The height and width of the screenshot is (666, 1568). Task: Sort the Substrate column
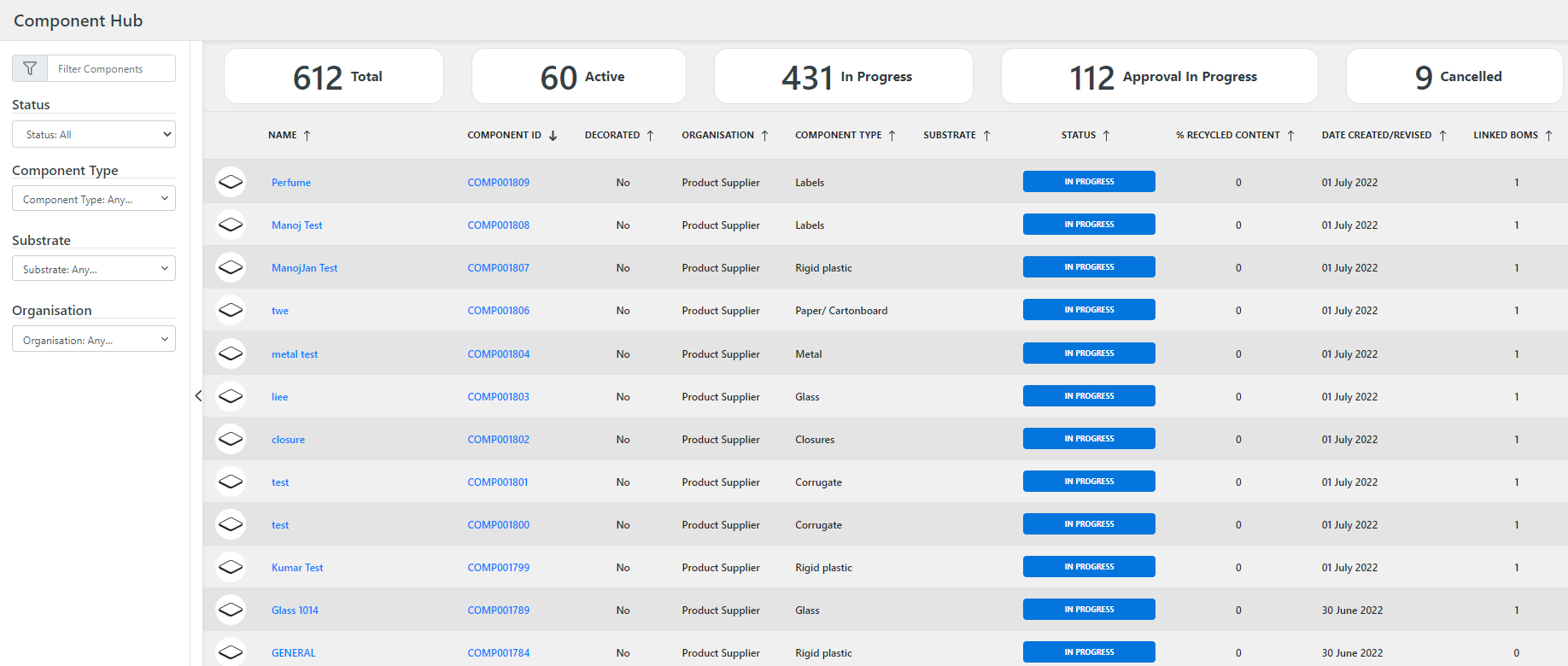(x=986, y=136)
